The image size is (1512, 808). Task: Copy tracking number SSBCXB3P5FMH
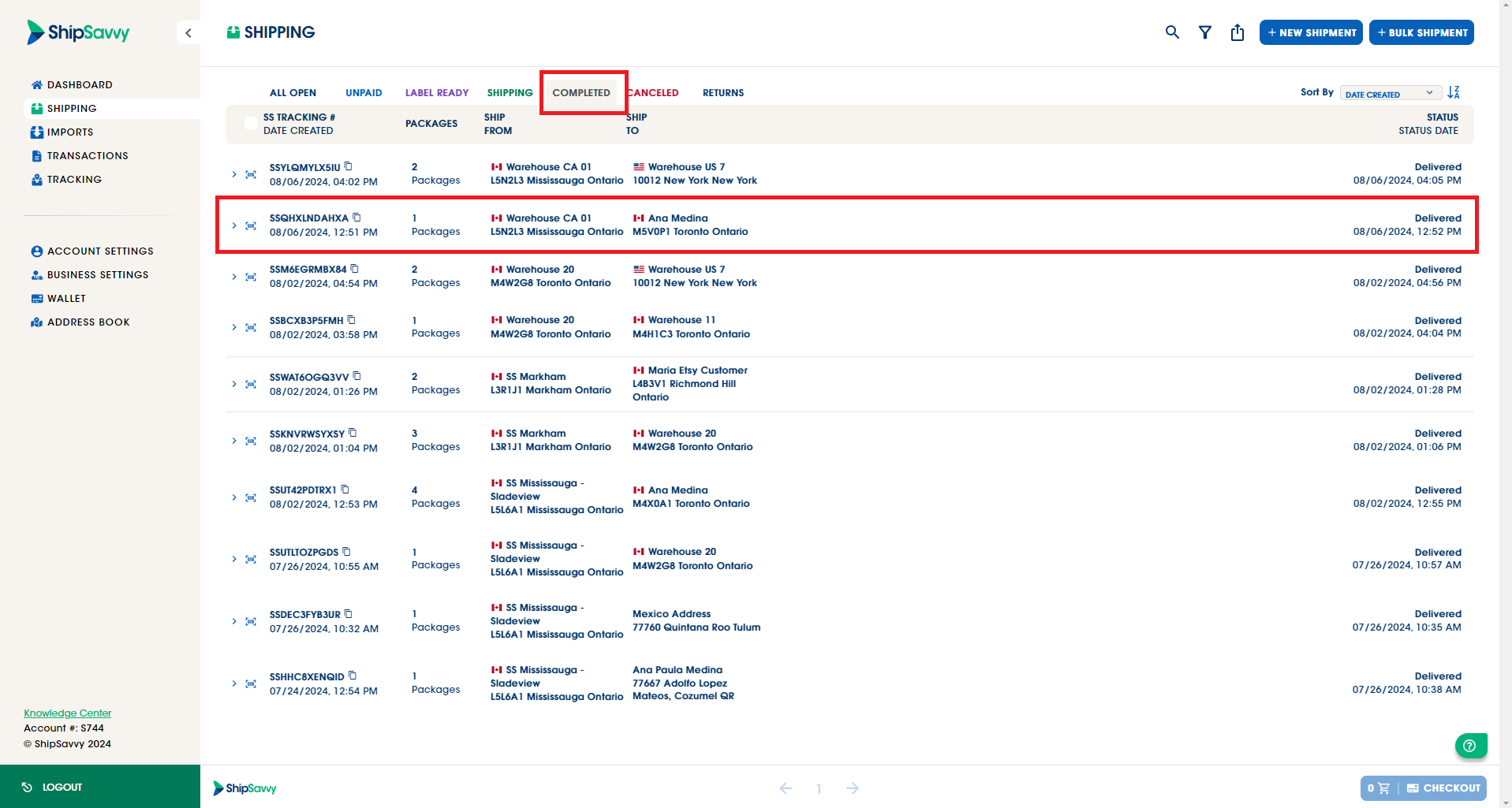point(352,320)
